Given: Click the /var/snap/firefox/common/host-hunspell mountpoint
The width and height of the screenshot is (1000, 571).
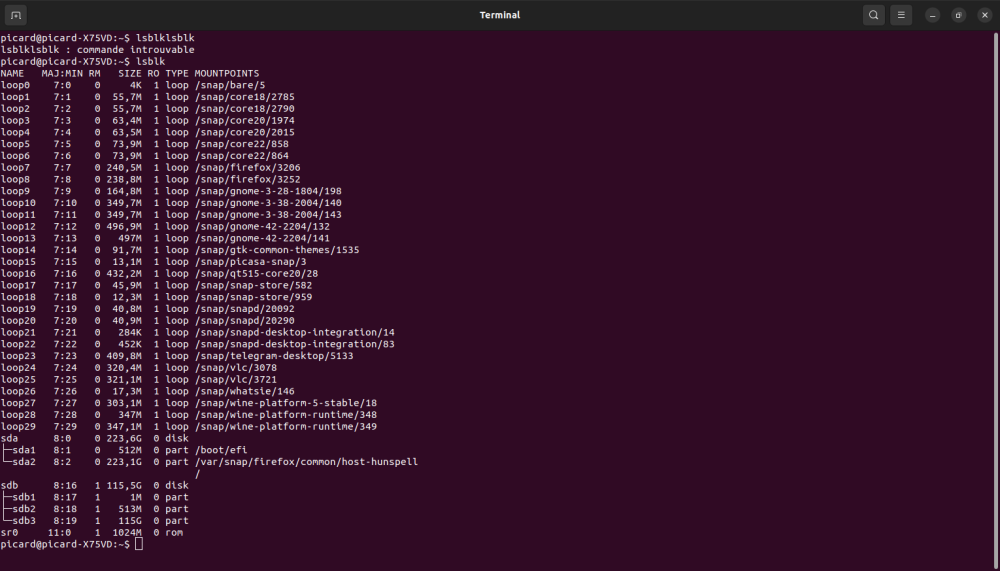Looking at the screenshot, I should point(306,462).
